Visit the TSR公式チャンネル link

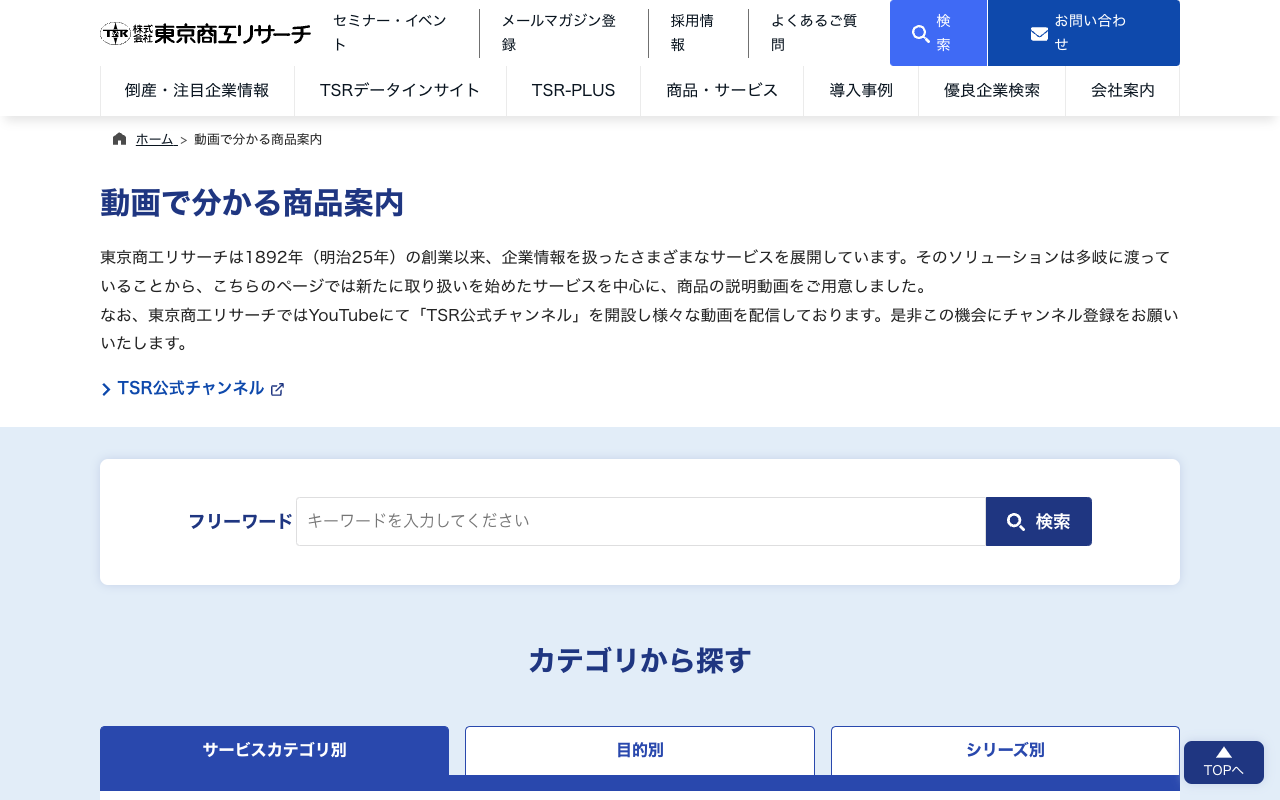click(x=192, y=388)
